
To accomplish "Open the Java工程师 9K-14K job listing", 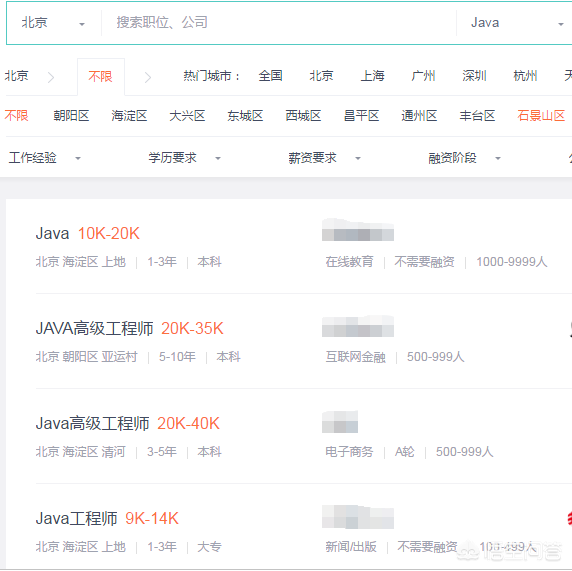I will tap(107, 518).
